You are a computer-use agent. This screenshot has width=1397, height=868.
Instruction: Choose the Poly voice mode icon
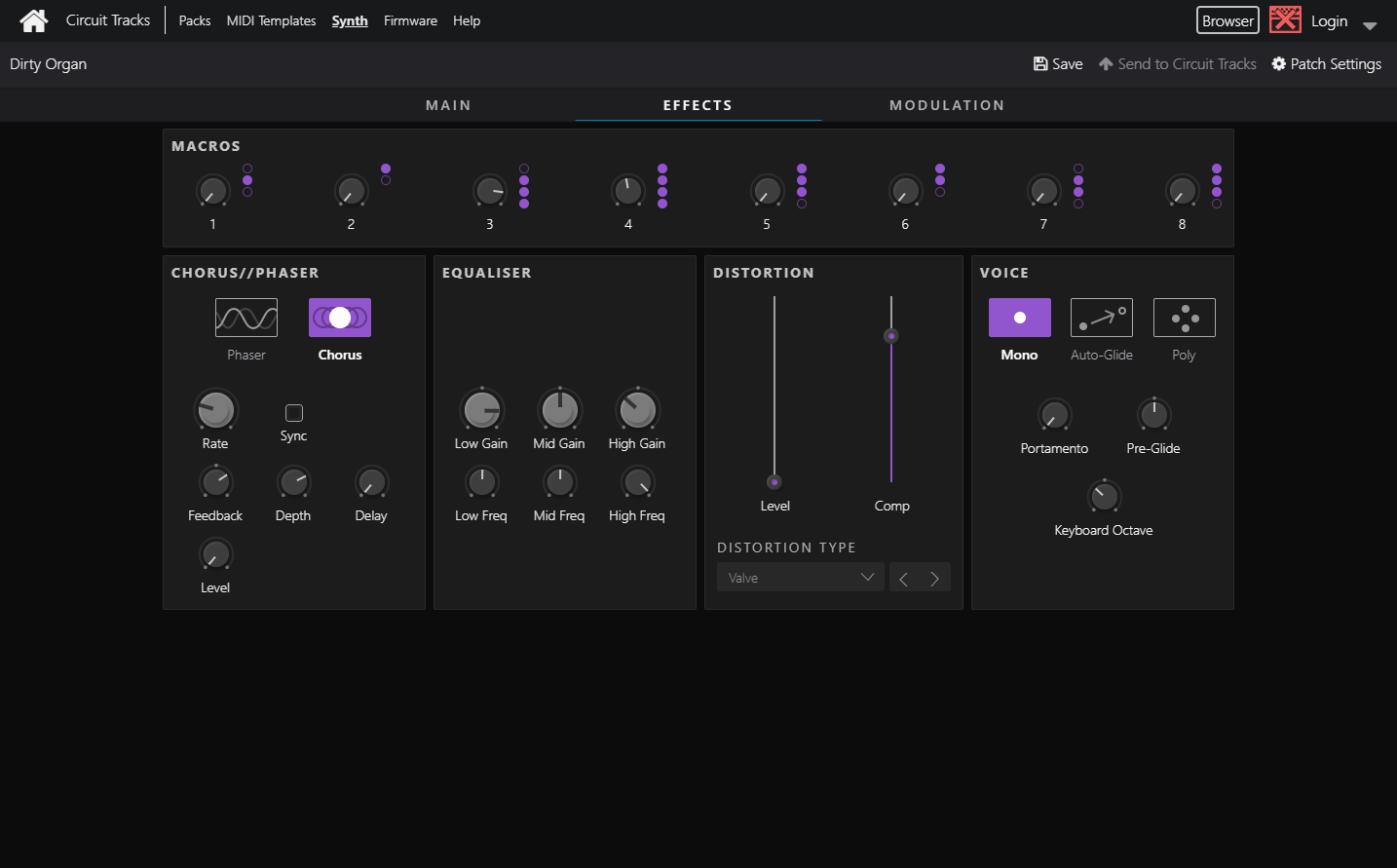[1184, 317]
